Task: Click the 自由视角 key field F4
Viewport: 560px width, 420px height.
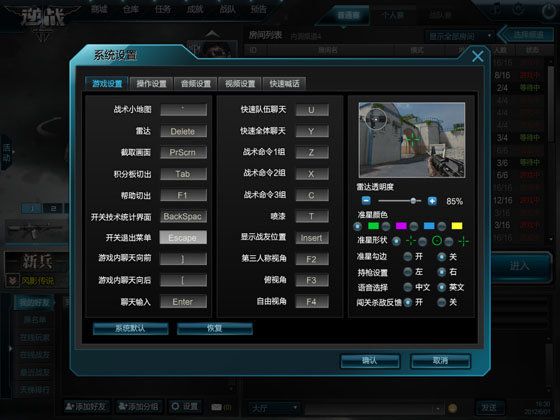Action: [x=312, y=302]
